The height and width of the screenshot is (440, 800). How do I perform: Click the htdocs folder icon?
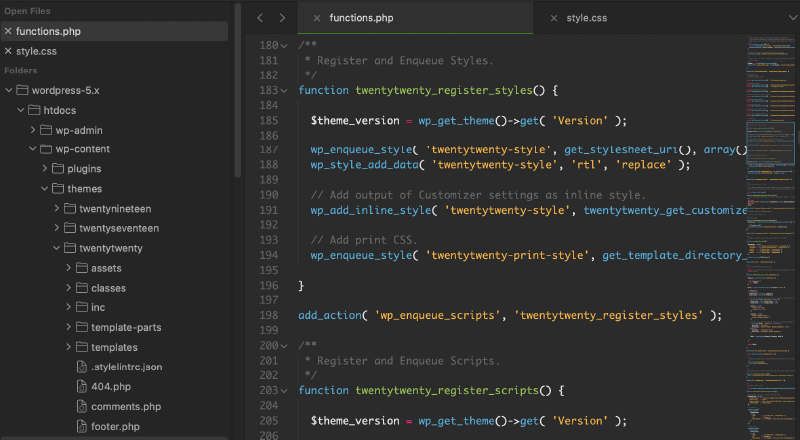[34, 110]
